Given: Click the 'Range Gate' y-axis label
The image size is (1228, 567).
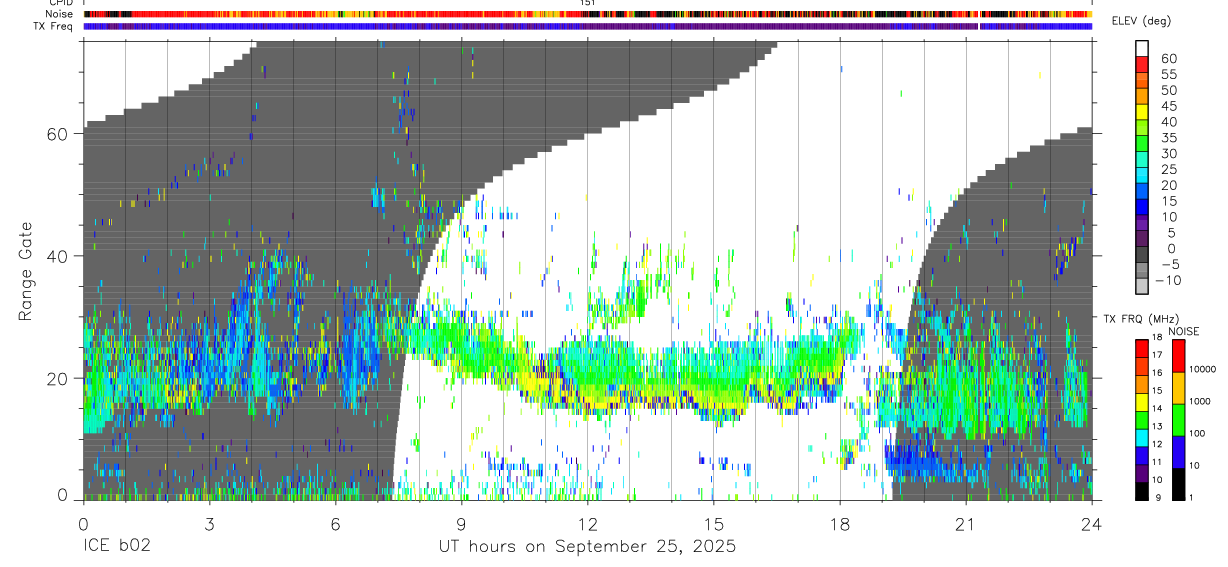Looking at the screenshot, I should [x=27, y=273].
